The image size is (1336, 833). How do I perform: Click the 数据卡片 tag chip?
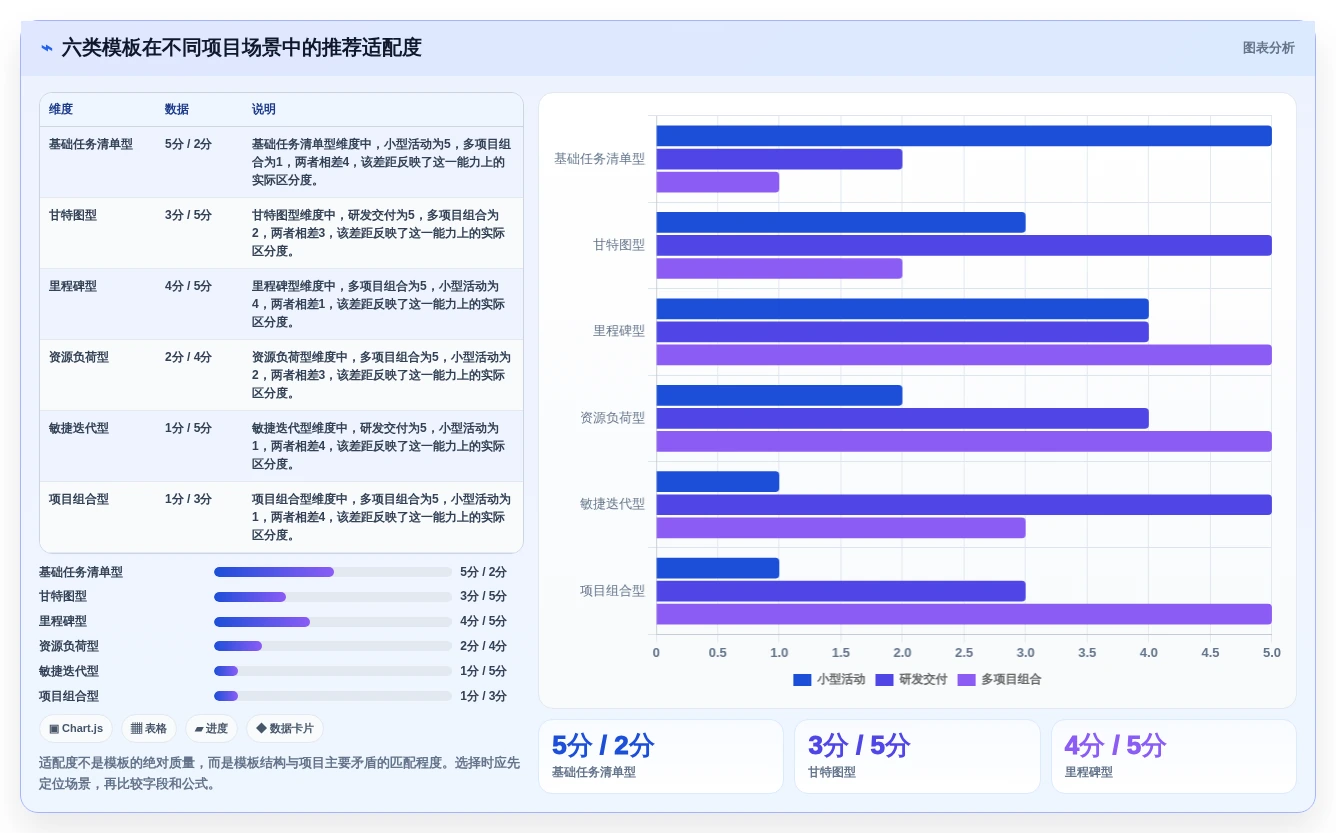285,728
